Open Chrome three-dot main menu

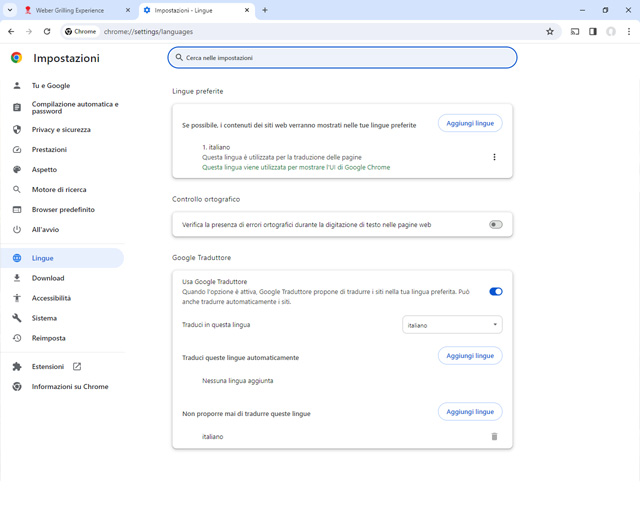(629, 31)
